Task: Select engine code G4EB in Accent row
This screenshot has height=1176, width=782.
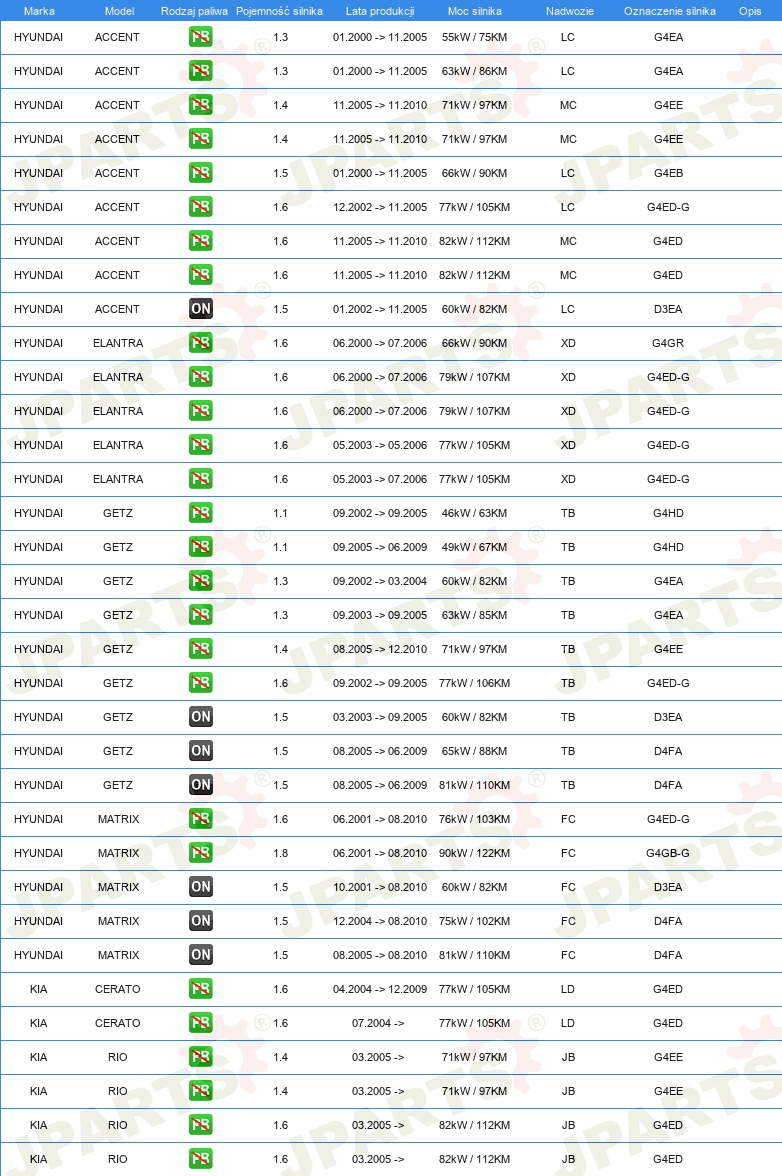Action: pos(668,173)
